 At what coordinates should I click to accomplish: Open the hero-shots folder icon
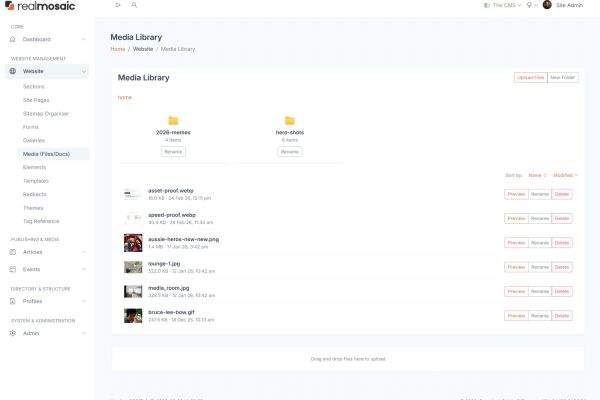[289, 120]
